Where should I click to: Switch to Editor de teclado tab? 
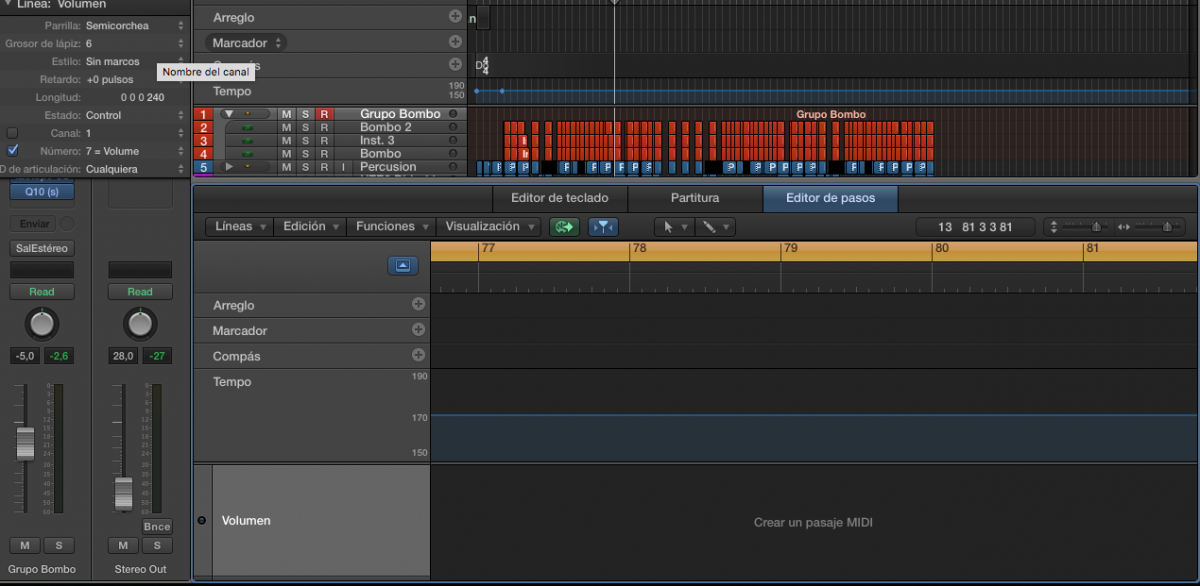560,198
